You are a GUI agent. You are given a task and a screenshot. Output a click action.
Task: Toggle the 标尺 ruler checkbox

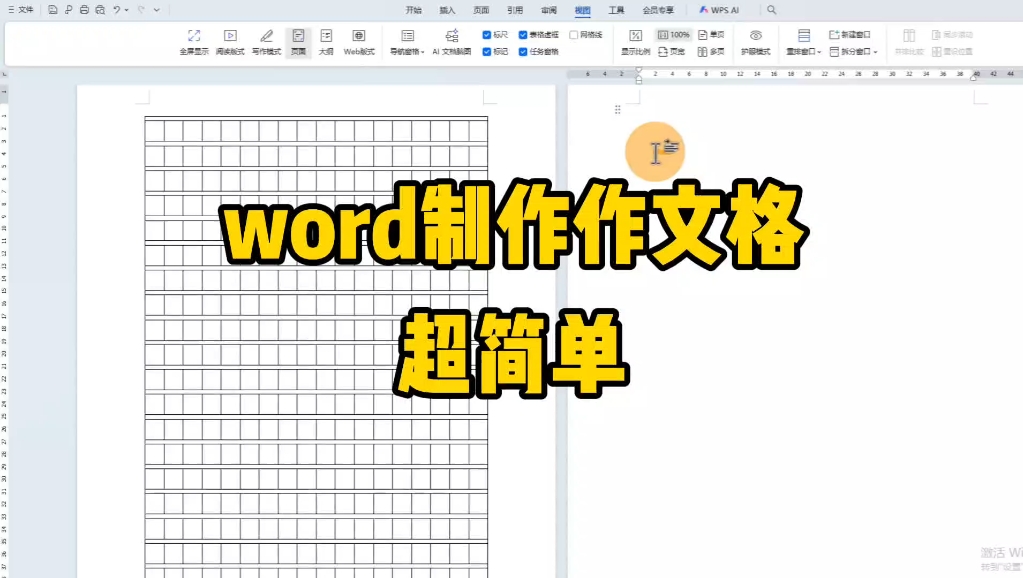click(487, 34)
